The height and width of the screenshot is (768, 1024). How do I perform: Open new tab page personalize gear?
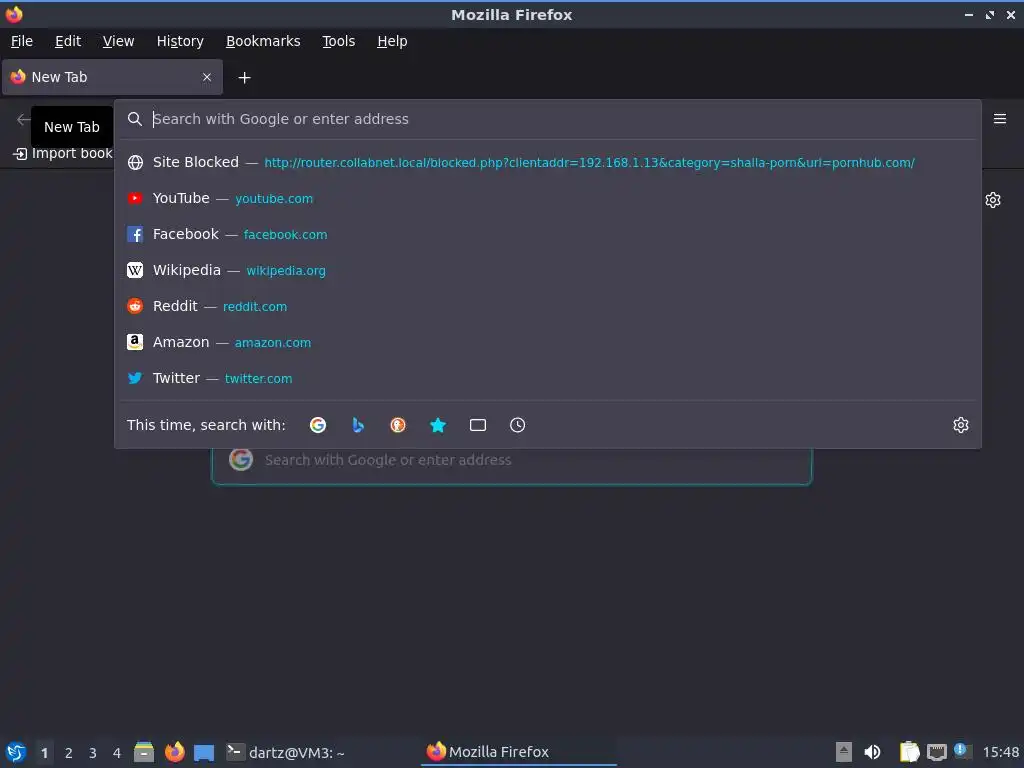pyautogui.click(x=993, y=200)
